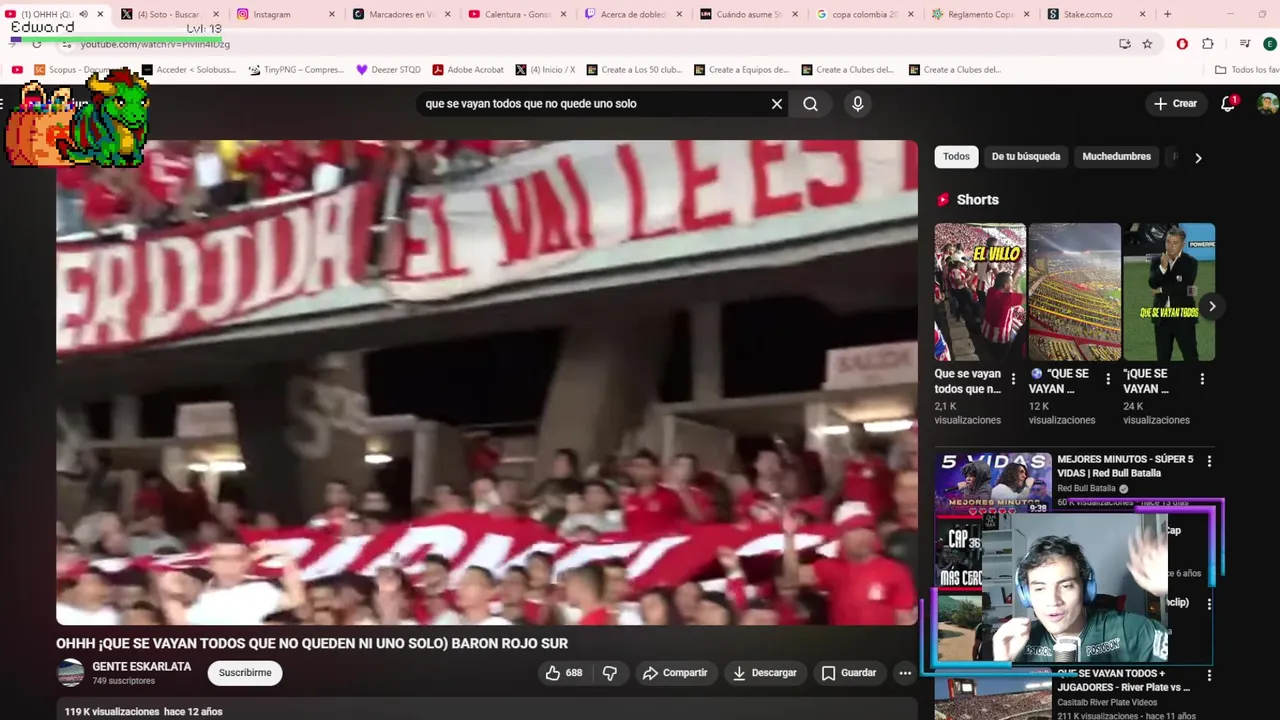Mute the YouTube tab with the speaker icon
The height and width of the screenshot is (720, 1280).
tap(83, 14)
